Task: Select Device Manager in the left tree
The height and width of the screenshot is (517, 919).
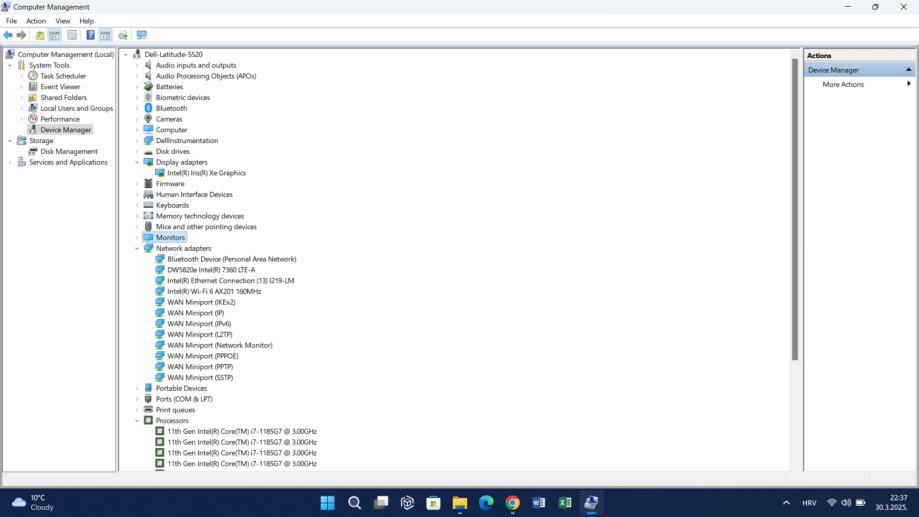Action: pyautogui.click(x=66, y=130)
